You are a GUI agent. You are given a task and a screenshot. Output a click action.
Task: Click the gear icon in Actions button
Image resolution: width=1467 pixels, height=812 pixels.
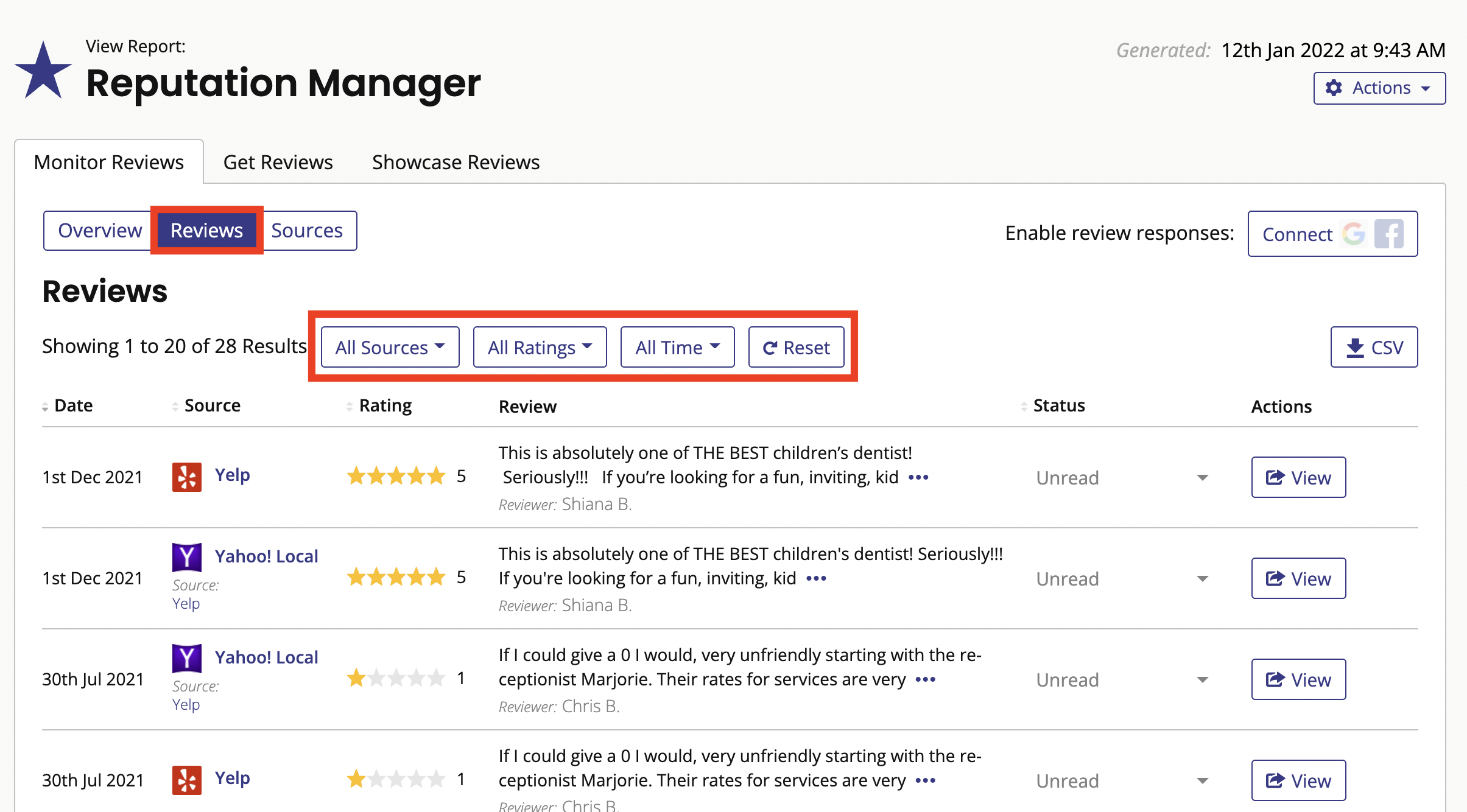tap(1334, 88)
